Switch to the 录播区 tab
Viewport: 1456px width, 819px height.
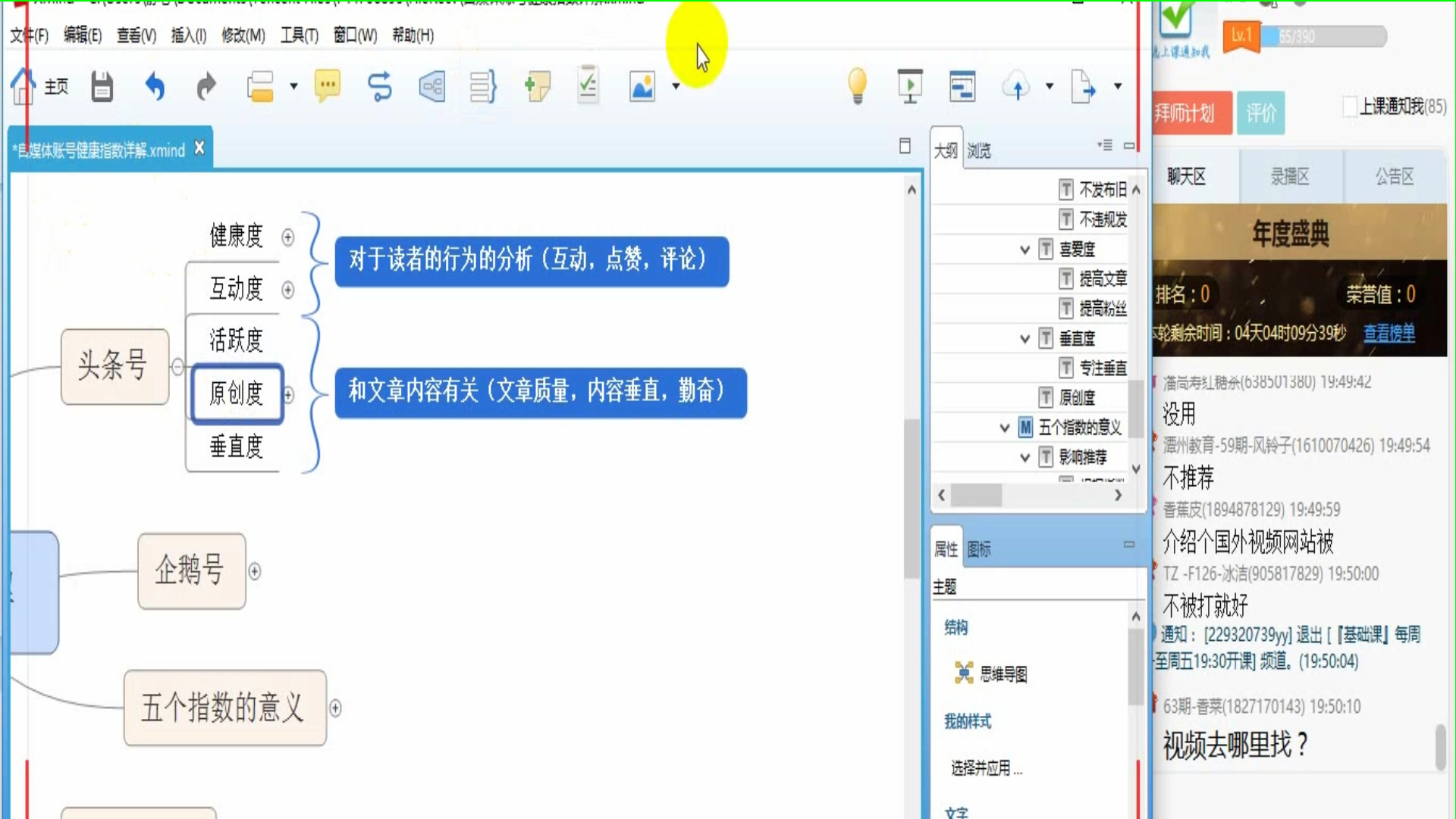[1290, 177]
